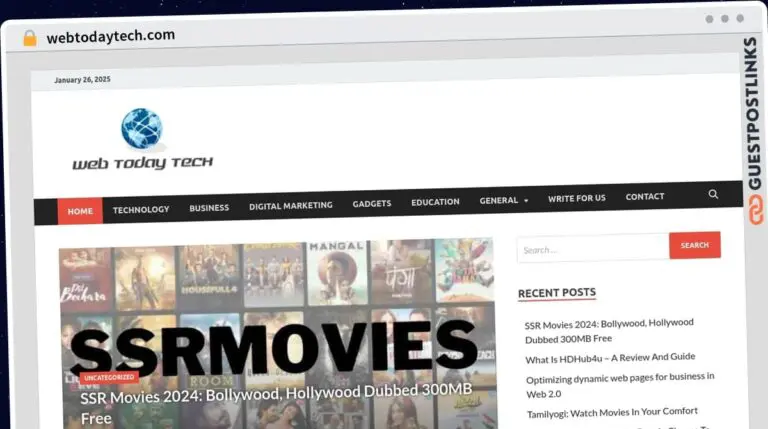Image resolution: width=768 pixels, height=429 pixels.
Task: Open the Web Today Tech globe logo
Action: click(143, 139)
